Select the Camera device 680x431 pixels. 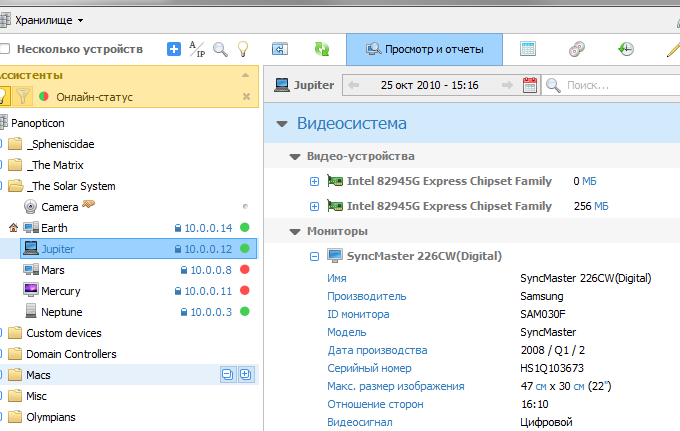[x=59, y=207]
